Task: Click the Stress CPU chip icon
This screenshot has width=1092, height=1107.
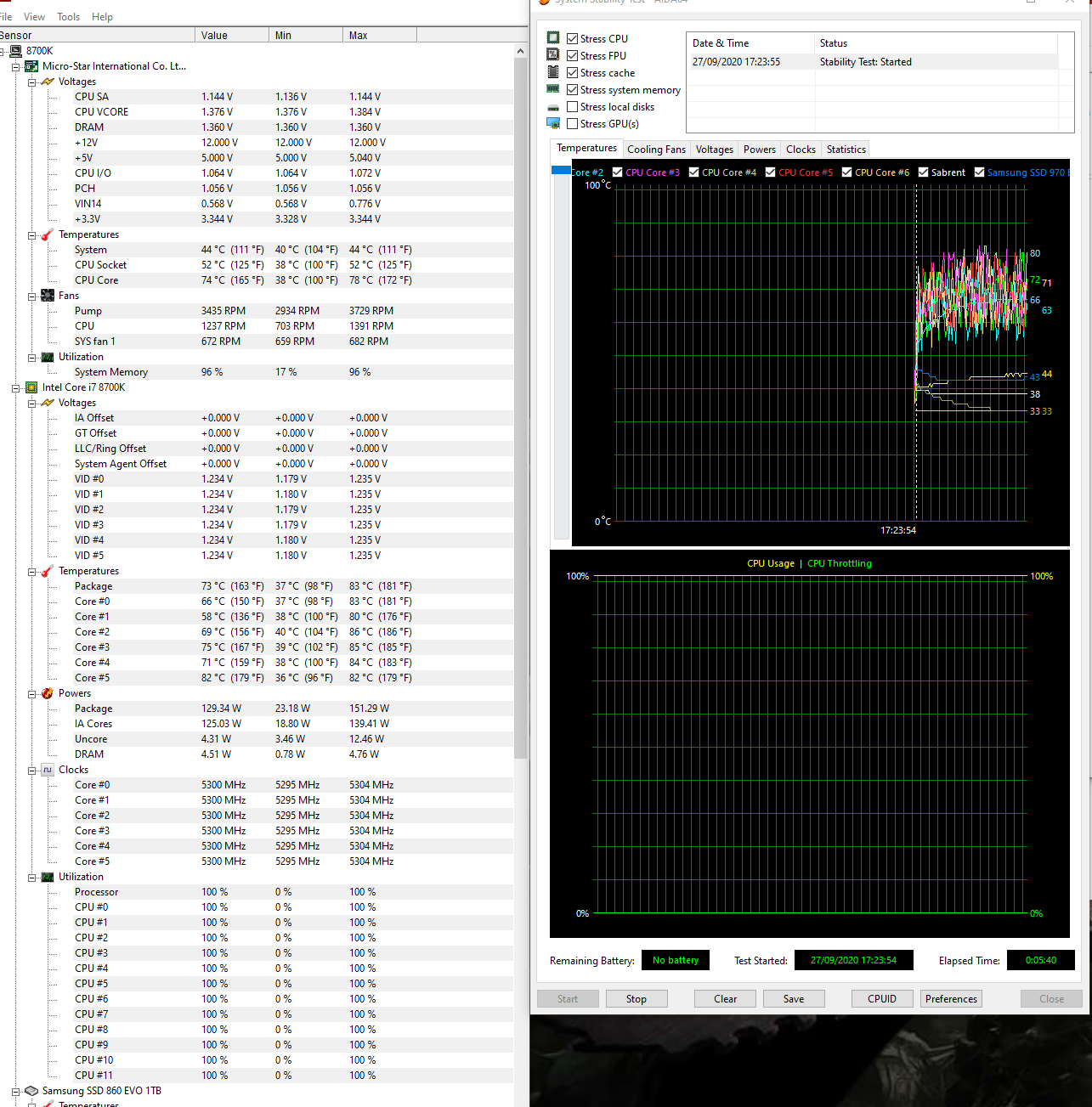Action: point(553,37)
